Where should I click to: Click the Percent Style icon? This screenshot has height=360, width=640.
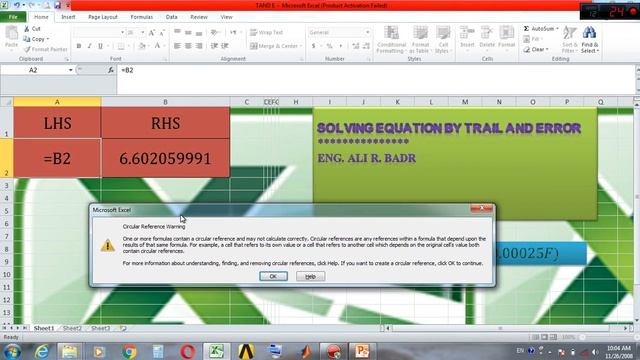point(329,46)
